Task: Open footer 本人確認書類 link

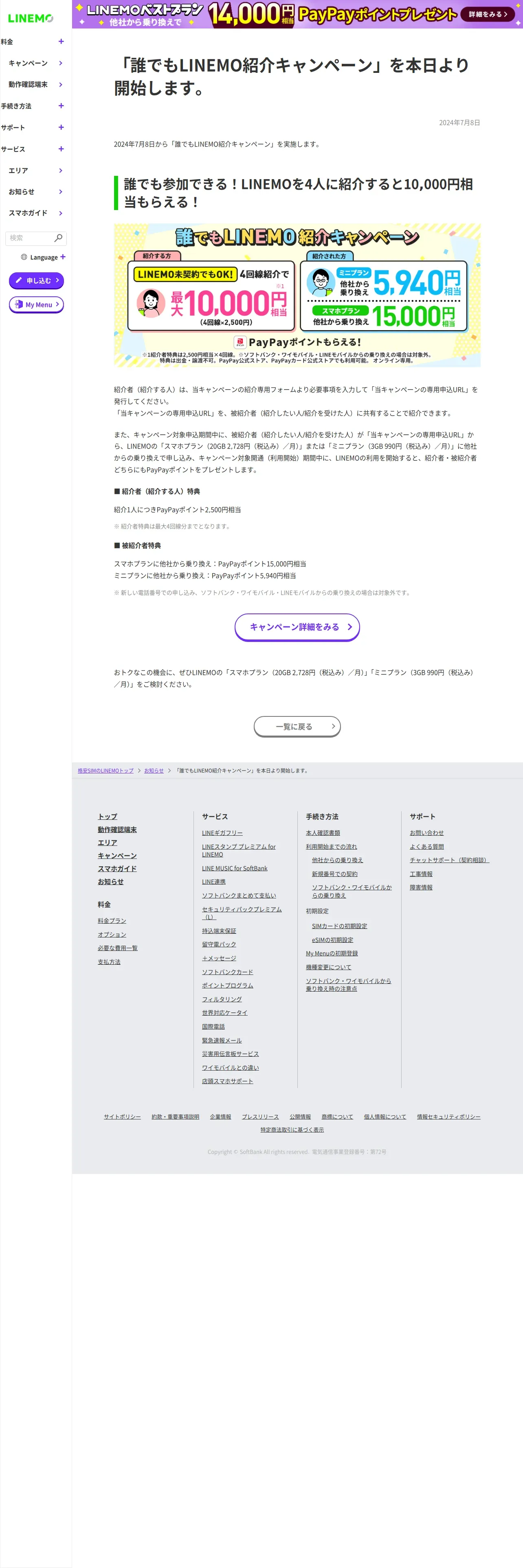Action: (323, 833)
